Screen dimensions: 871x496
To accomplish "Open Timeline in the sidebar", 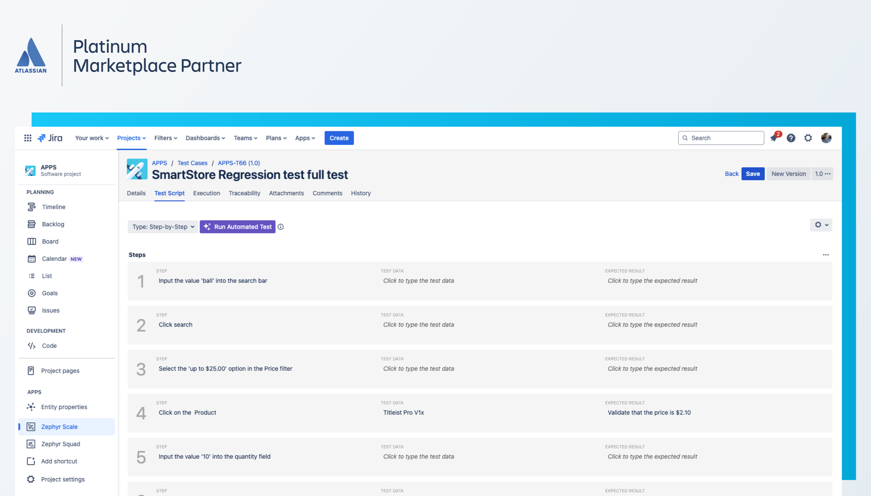I will [53, 207].
